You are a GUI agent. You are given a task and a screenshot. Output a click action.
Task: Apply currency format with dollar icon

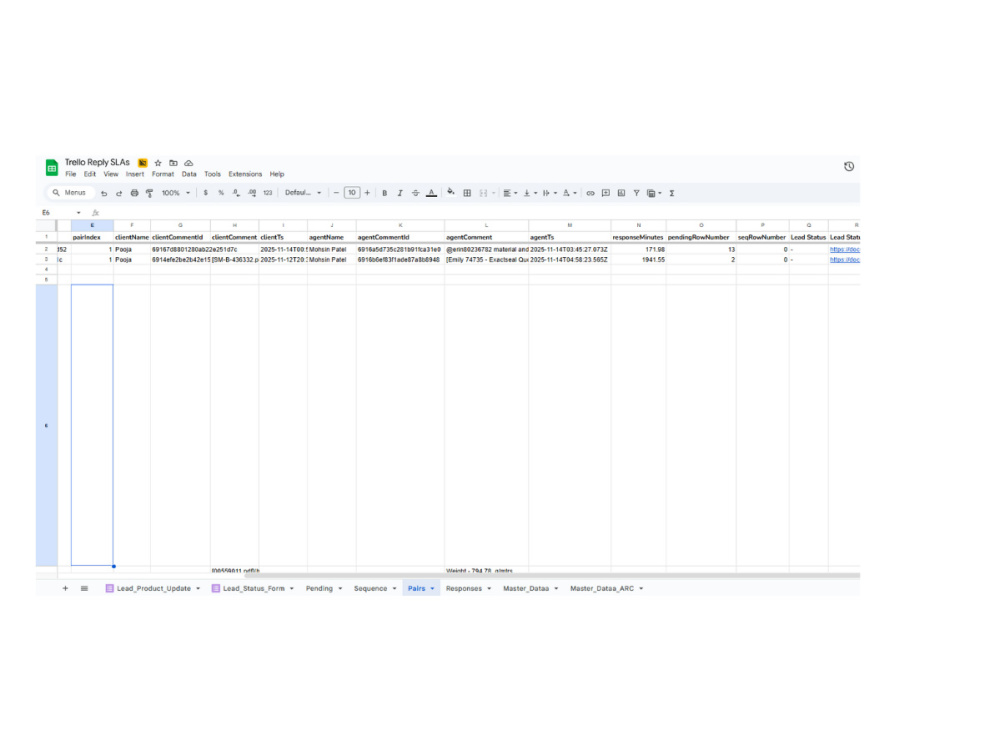pos(205,193)
